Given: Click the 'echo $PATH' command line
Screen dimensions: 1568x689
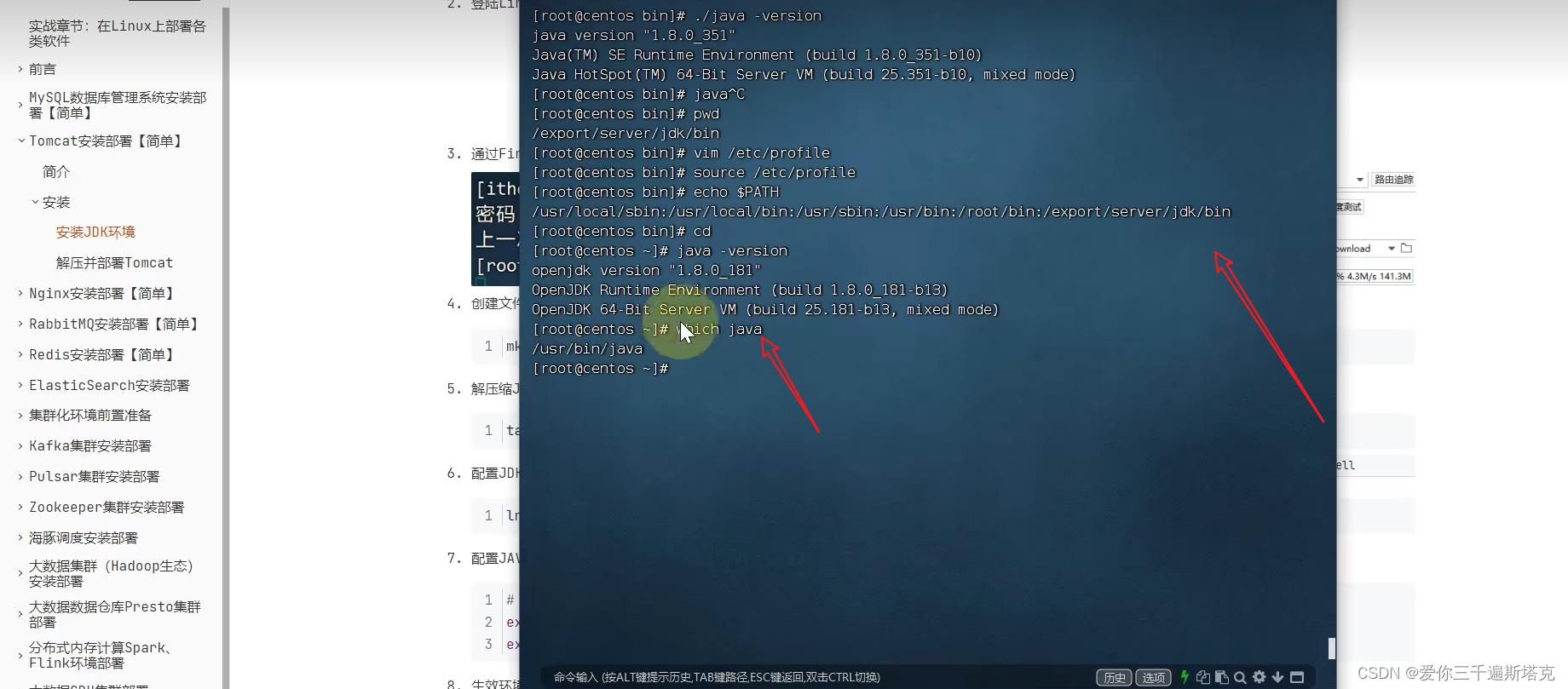Looking at the screenshot, I should click(655, 192).
